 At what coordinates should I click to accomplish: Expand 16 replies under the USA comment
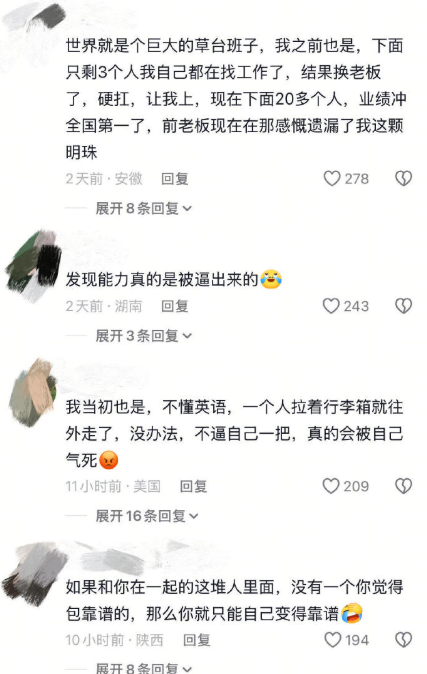147,516
